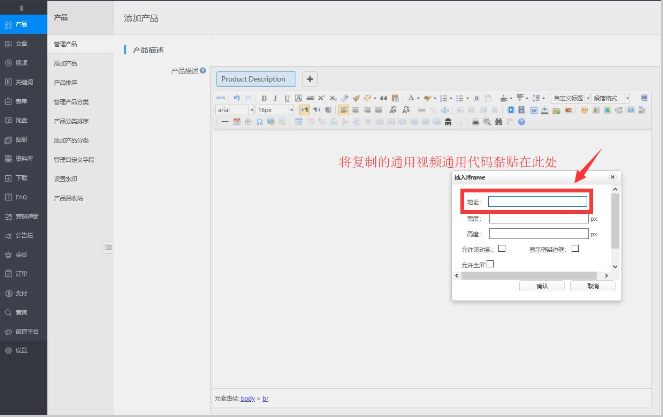Viewport: 663px width, 417px height.
Task: Click the Bold formatting icon in editor toolbar
Action: (264, 98)
